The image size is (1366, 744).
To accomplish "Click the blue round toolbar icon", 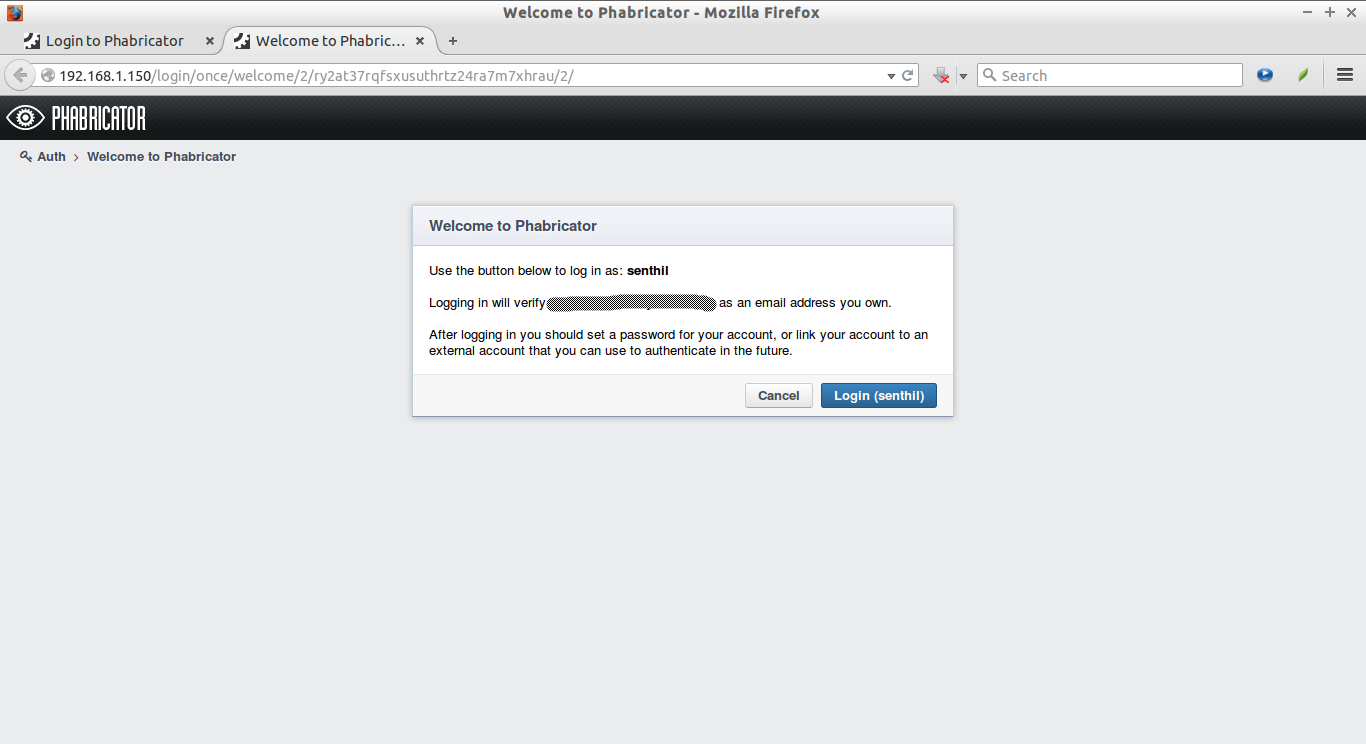I will coord(1265,75).
